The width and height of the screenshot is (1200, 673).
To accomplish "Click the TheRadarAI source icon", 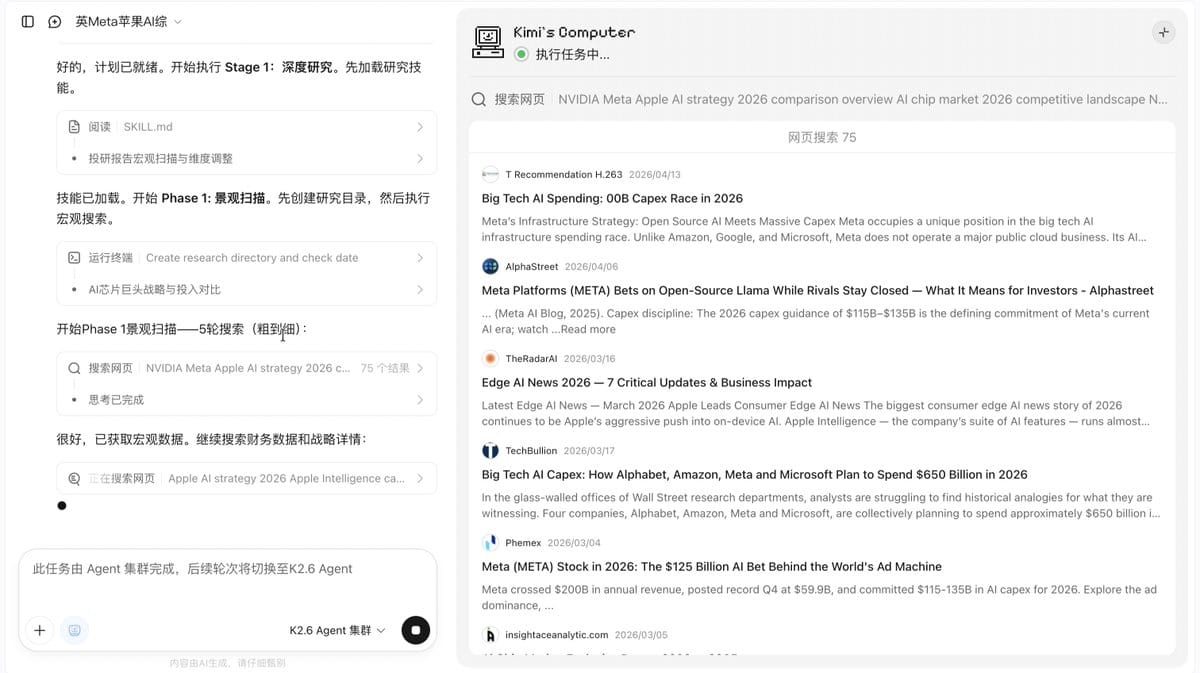I will 490,358.
